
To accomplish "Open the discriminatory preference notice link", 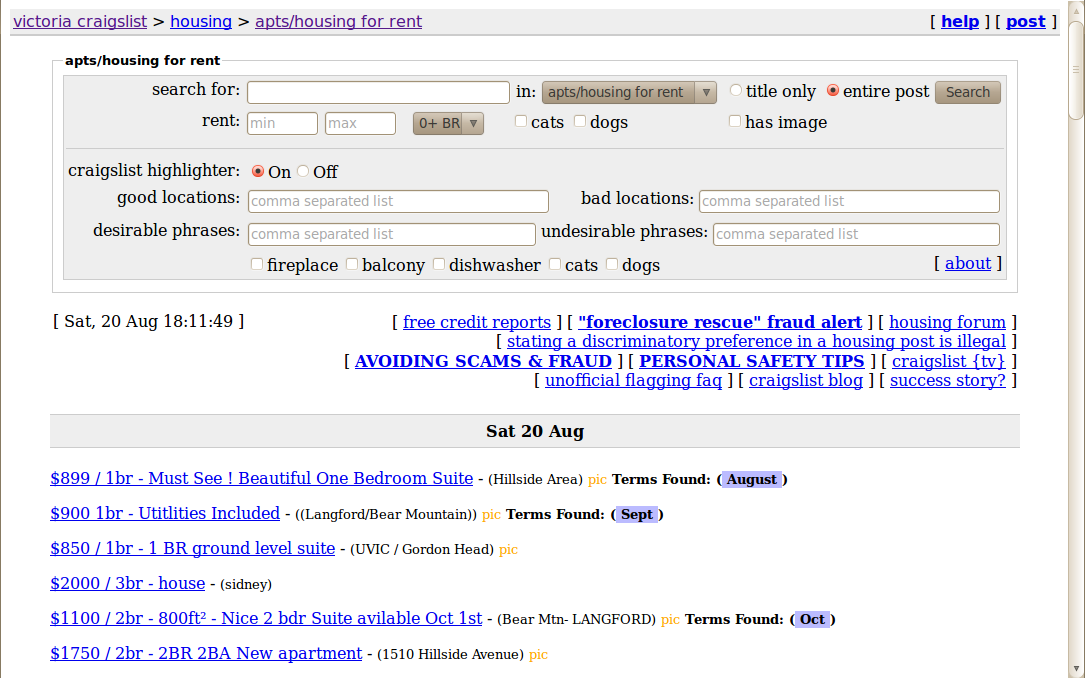I will (x=756, y=342).
